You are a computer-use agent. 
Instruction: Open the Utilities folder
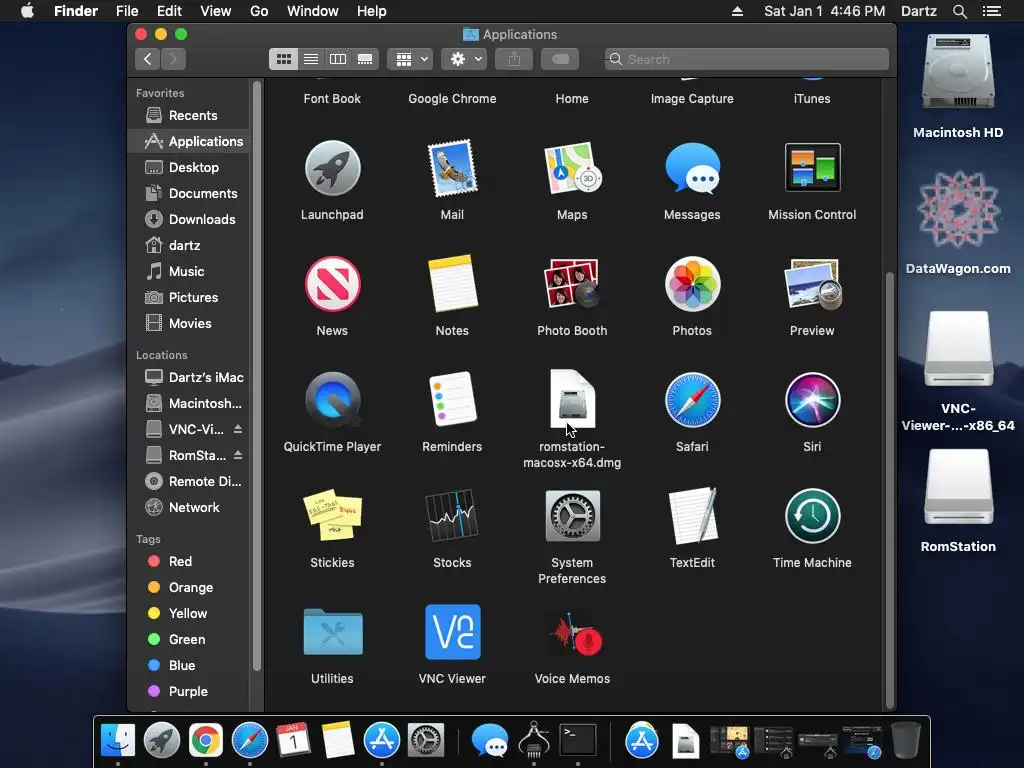332,632
